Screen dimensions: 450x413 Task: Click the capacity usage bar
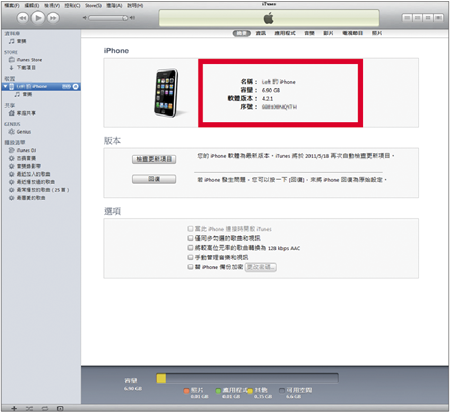(x=248, y=378)
